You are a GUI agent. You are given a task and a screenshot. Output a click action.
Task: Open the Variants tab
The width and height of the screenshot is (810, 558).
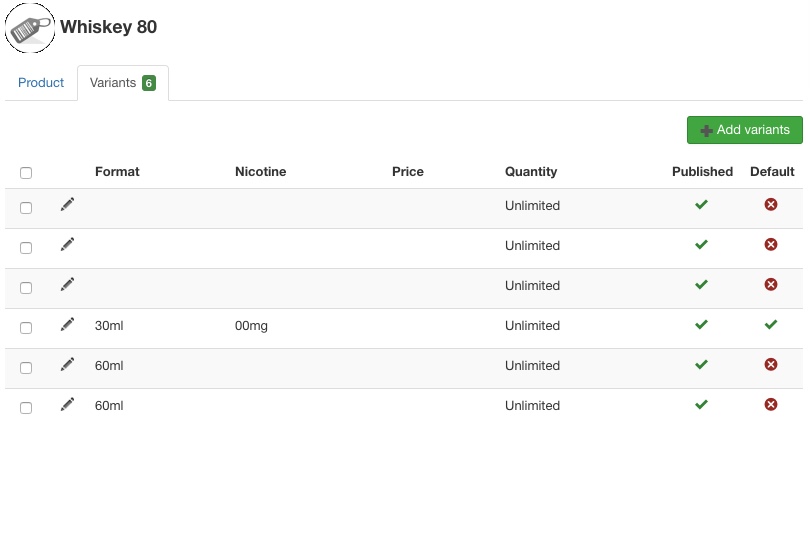coord(122,83)
